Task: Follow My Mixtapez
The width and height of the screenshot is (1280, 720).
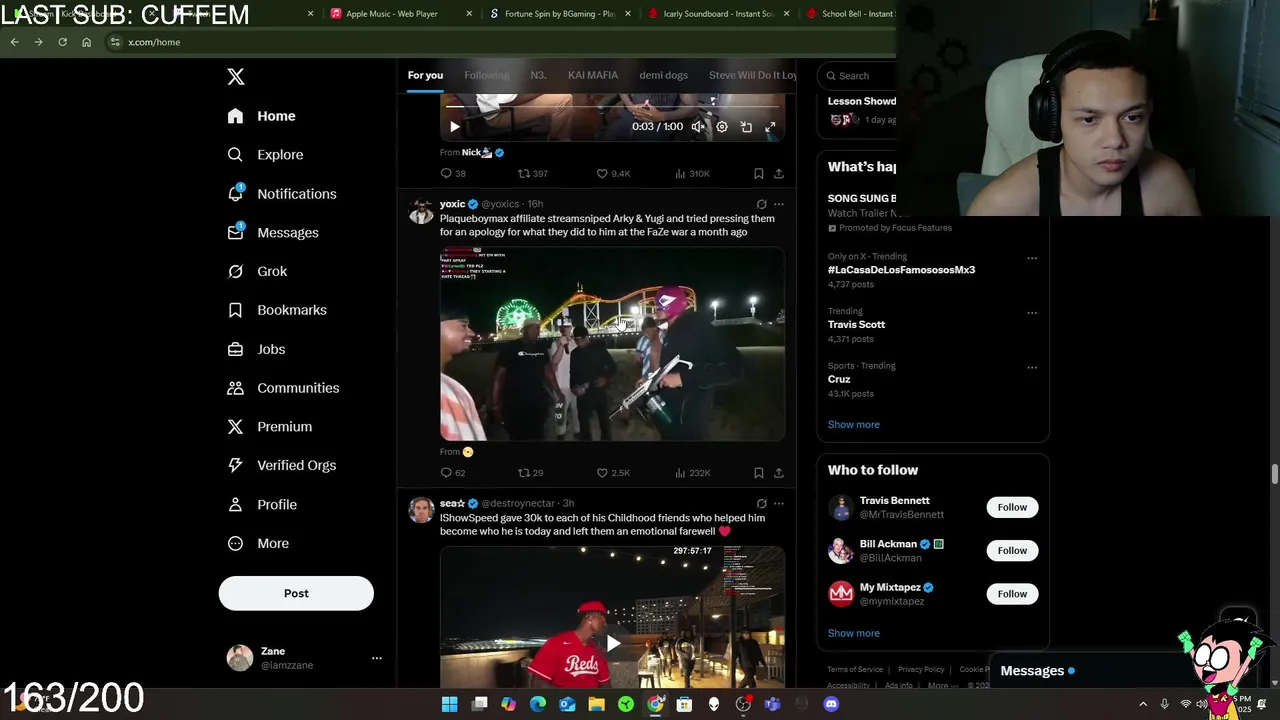Action: click(1012, 594)
